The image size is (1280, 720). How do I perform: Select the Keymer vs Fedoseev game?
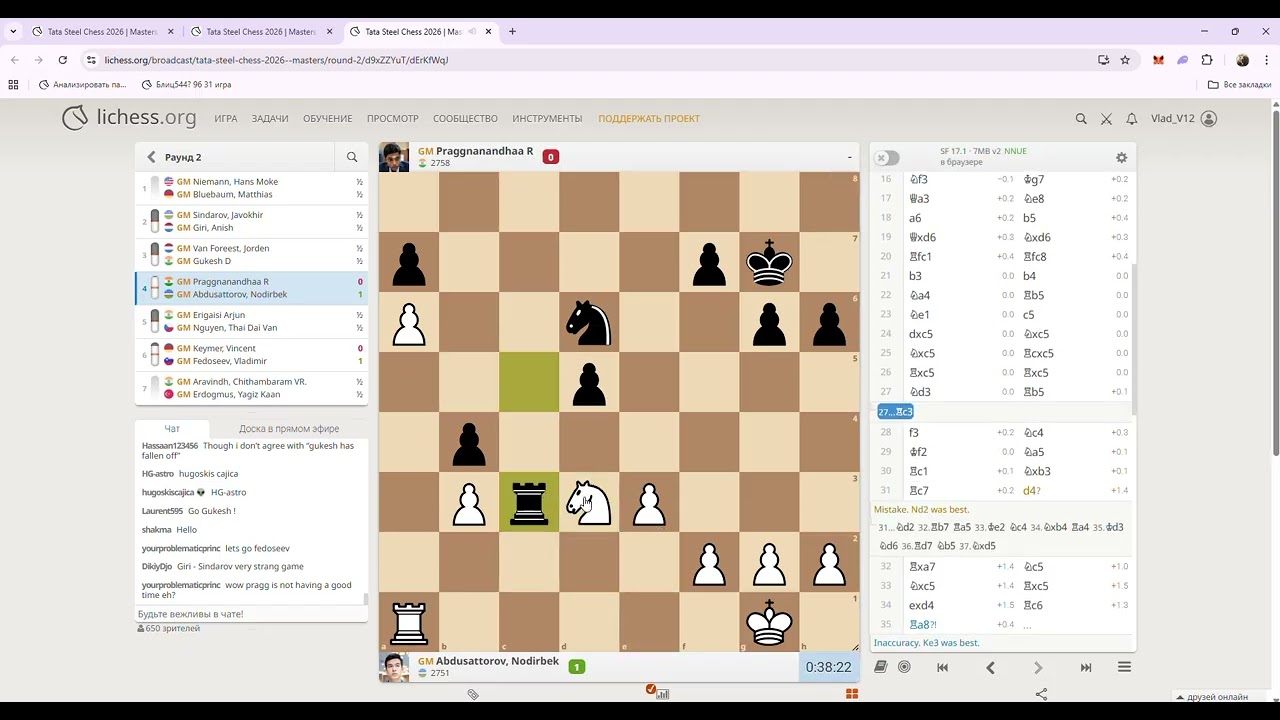[x=251, y=354]
